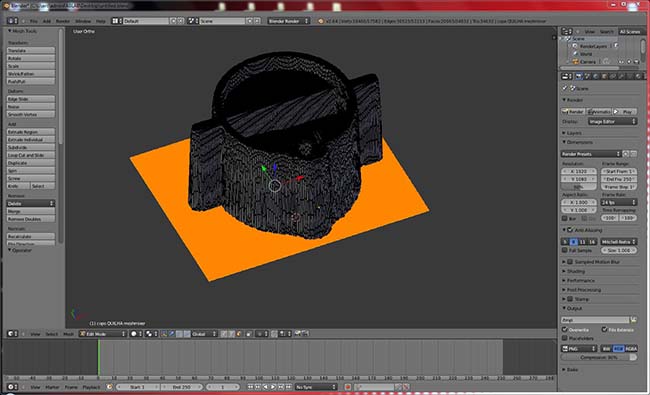Screen dimensions: 650x395
Task: Enable the Full Sample checkbox
Action: (x=564, y=250)
